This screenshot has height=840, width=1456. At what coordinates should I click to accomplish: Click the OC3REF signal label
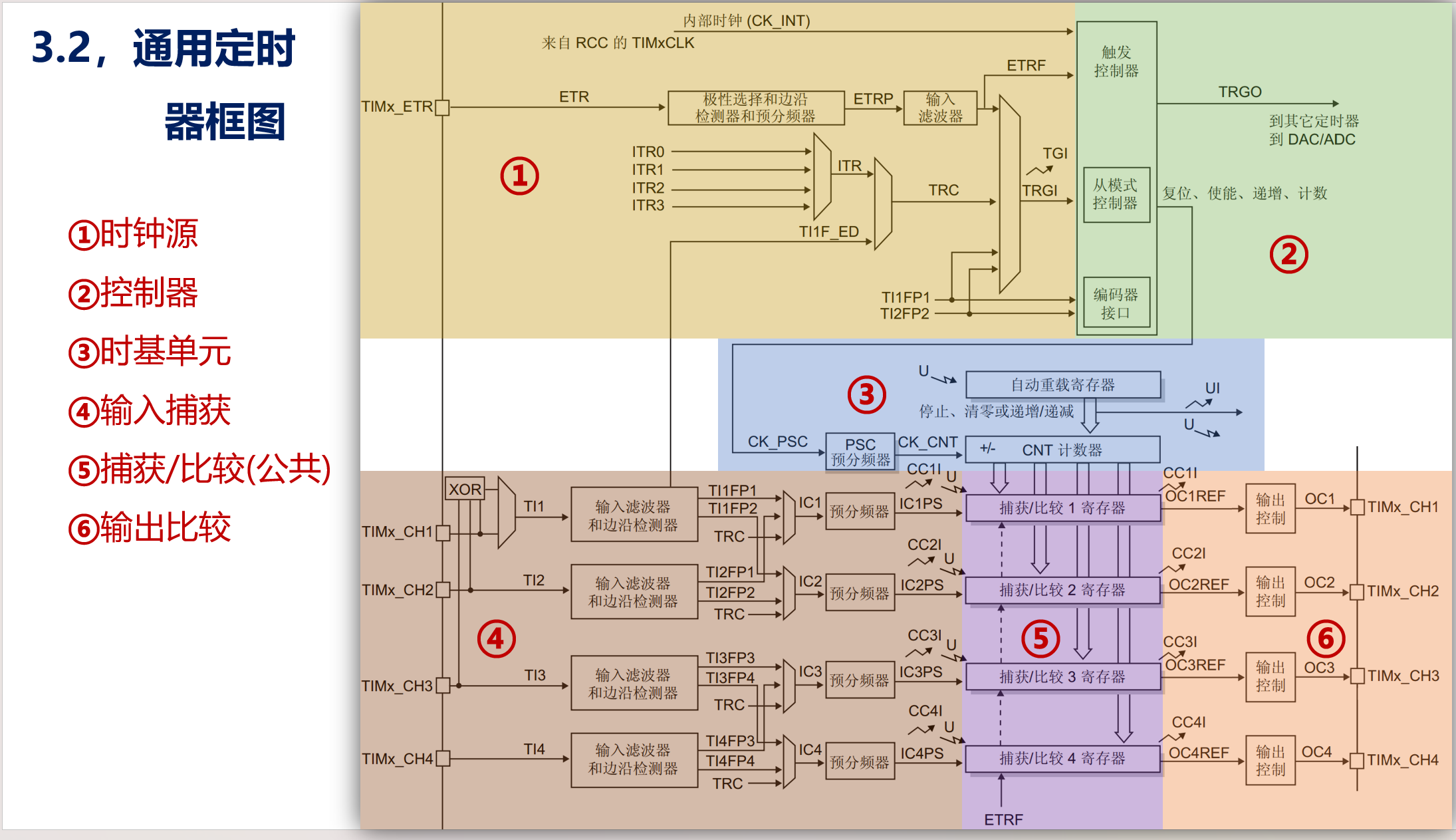(1195, 665)
